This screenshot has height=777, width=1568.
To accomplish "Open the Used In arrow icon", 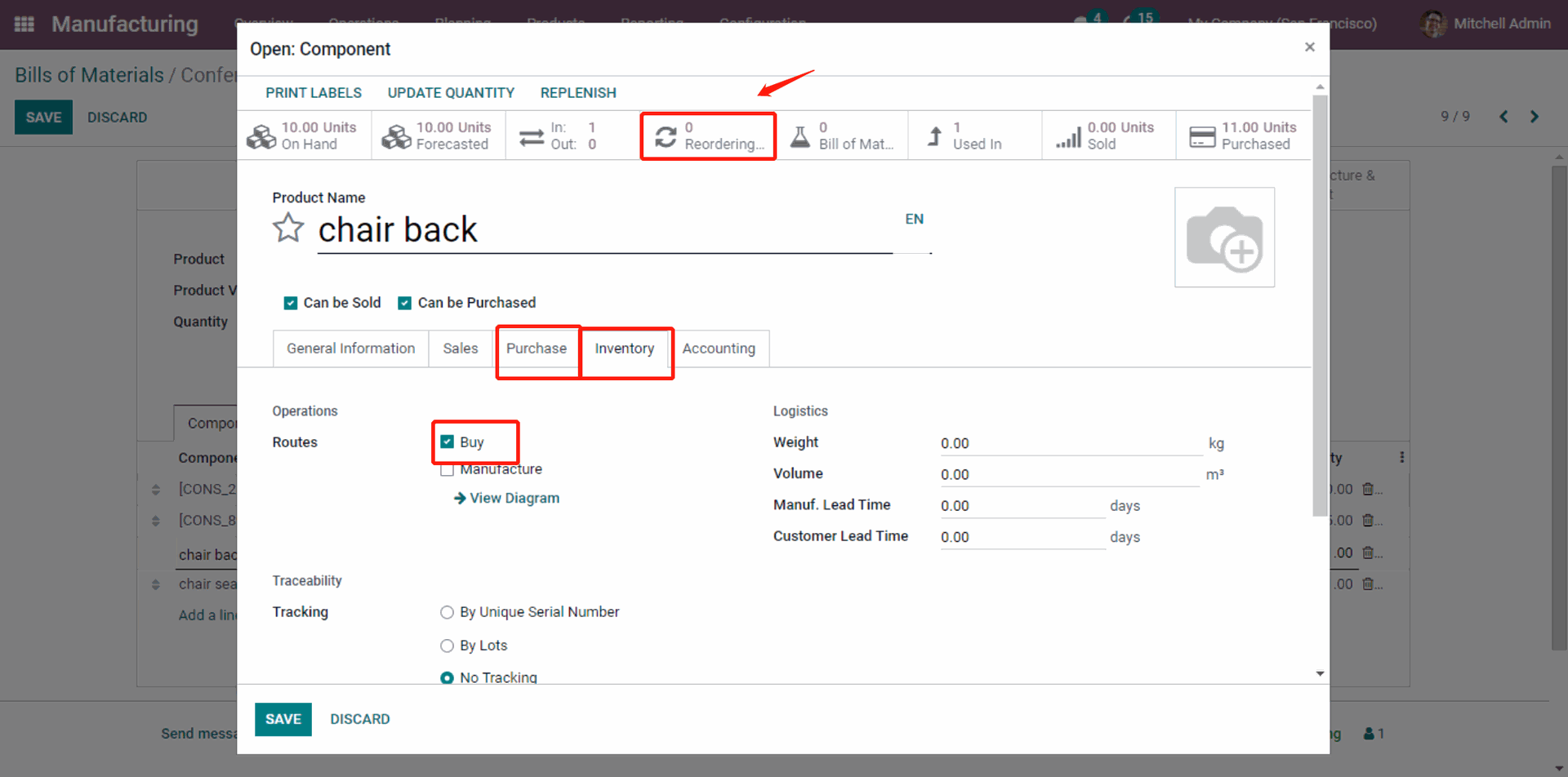I will [x=935, y=136].
